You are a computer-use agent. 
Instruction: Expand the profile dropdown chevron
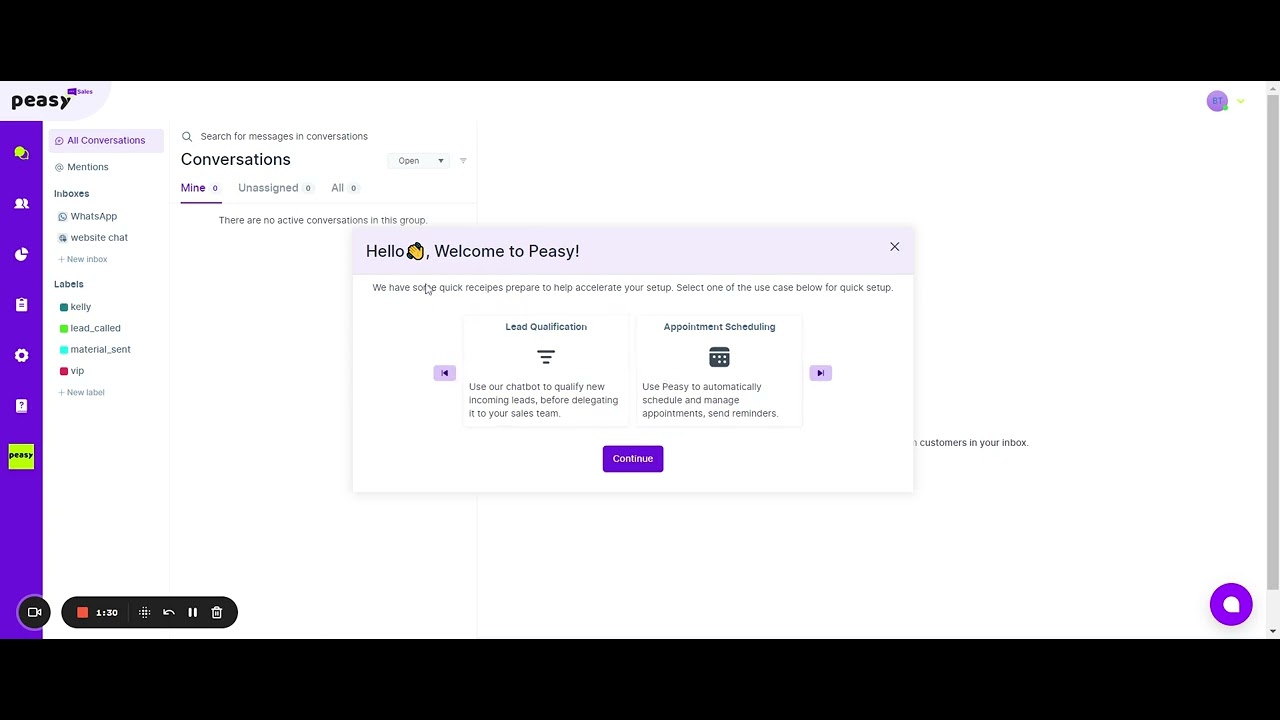point(1241,101)
